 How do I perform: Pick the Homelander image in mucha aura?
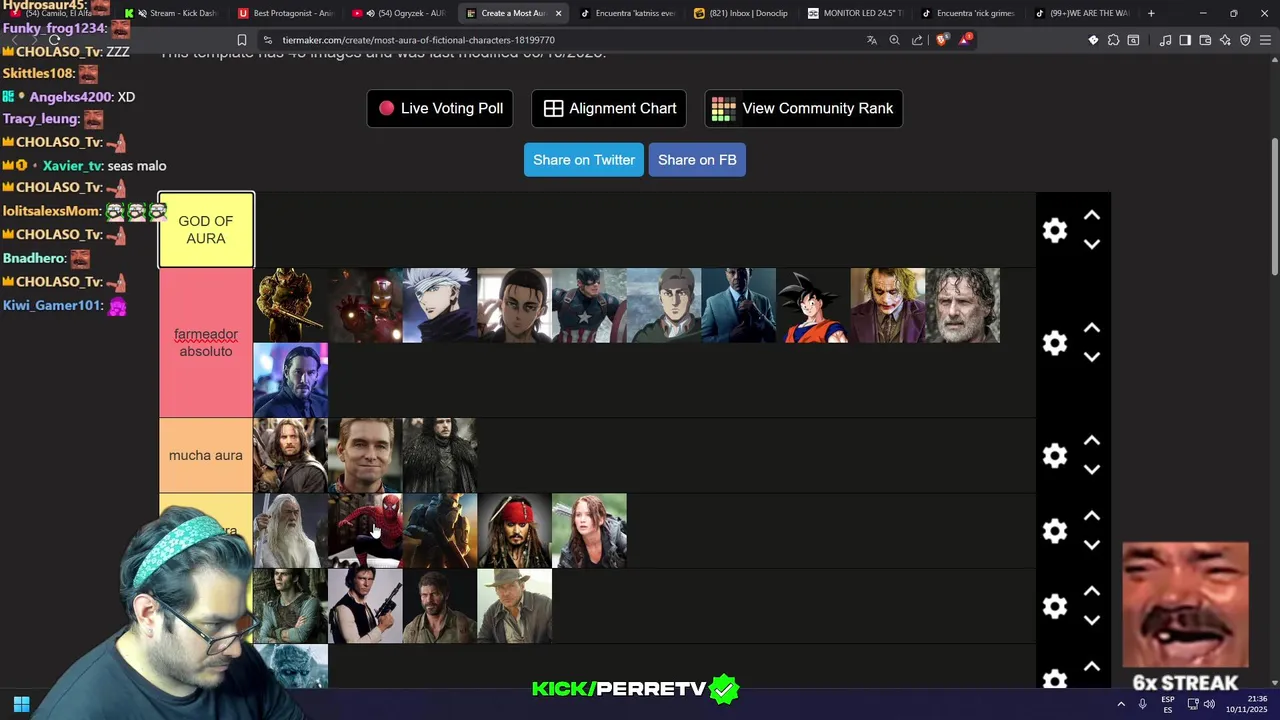pos(365,455)
